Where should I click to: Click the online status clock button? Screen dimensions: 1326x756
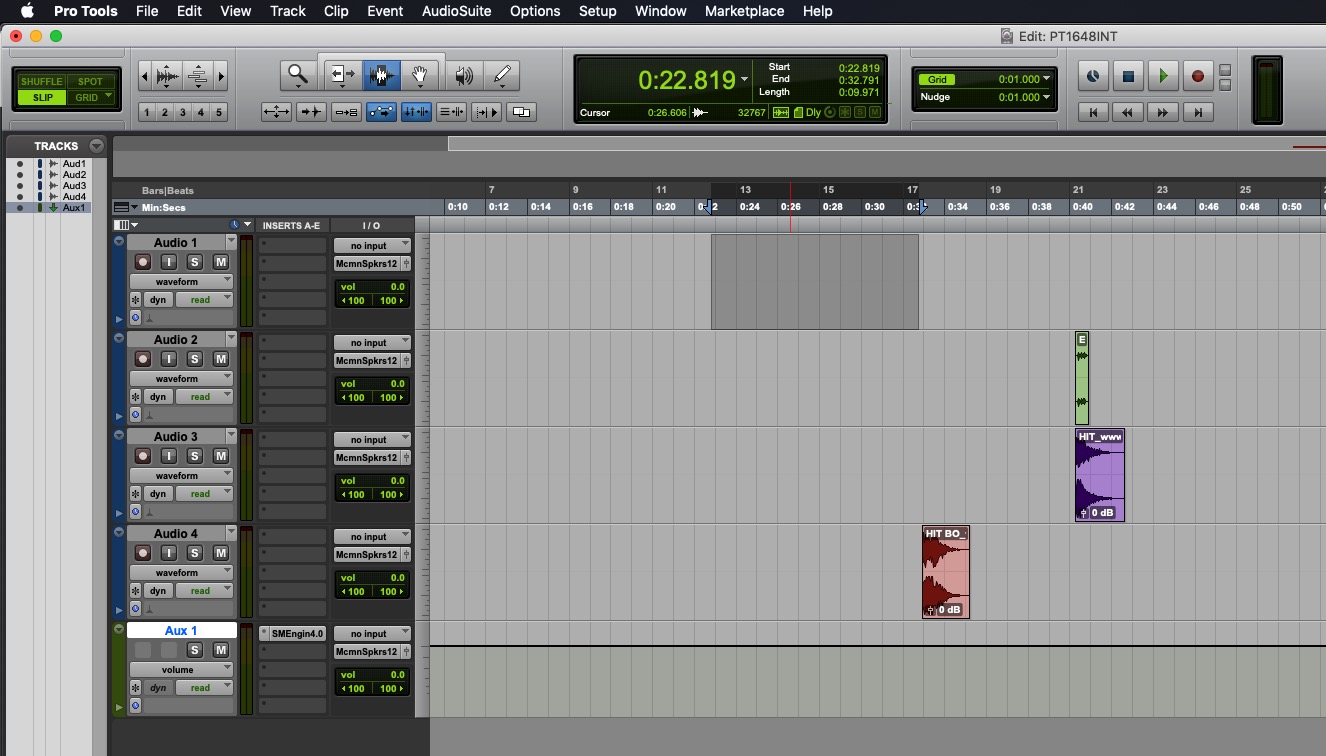[1093, 76]
